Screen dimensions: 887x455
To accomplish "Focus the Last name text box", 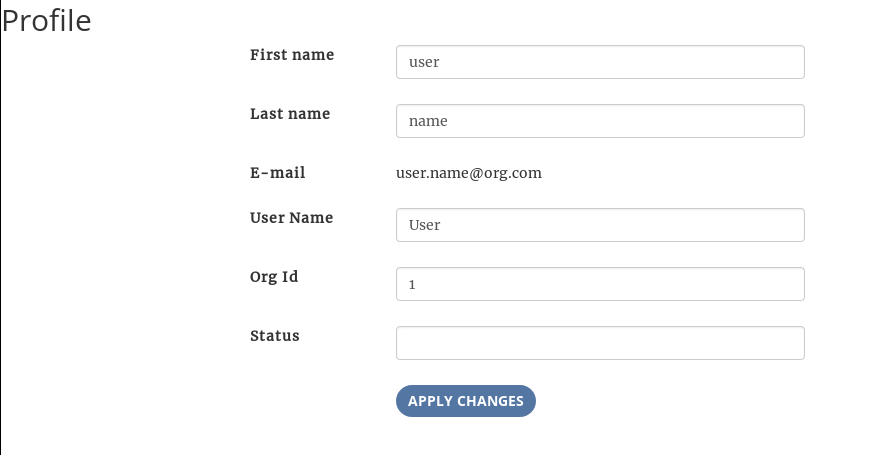I will click(x=600, y=121).
